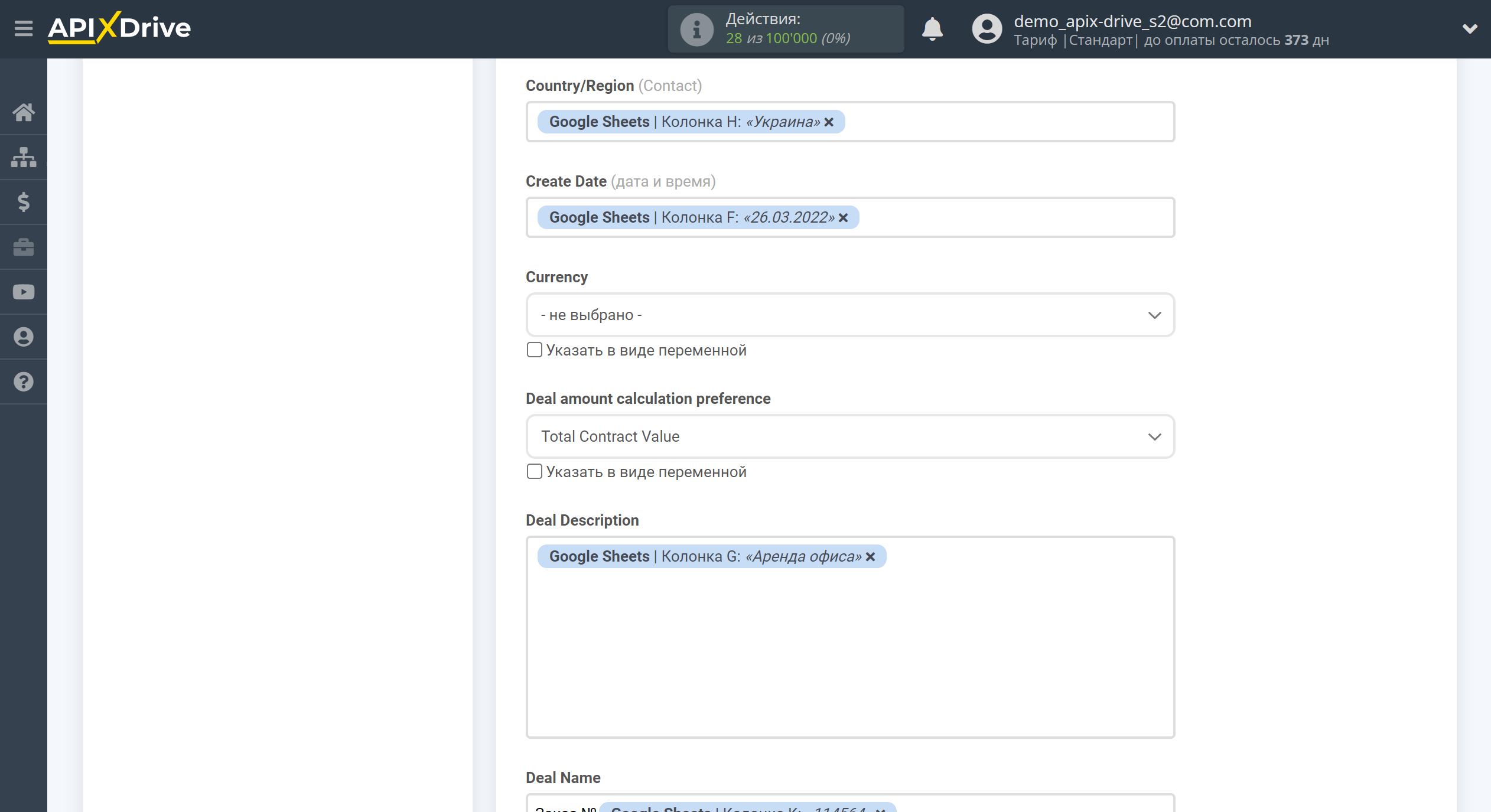Click the Deal Description label

[582, 520]
